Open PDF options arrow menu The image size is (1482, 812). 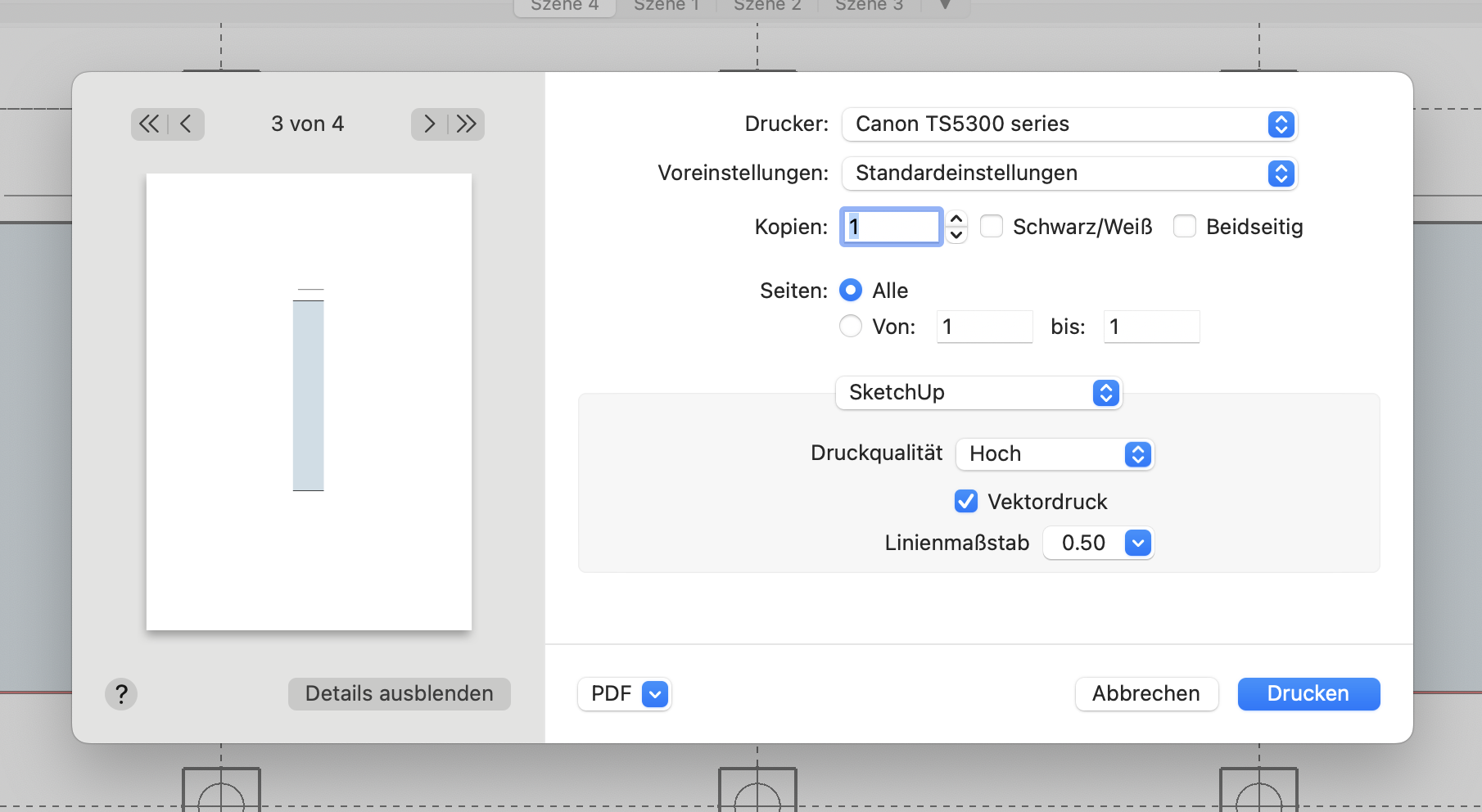(655, 694)
